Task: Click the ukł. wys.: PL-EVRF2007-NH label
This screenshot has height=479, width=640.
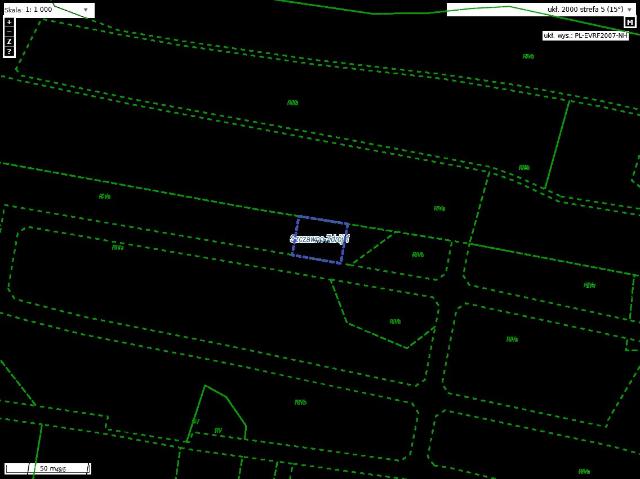Action: [586, 35]
